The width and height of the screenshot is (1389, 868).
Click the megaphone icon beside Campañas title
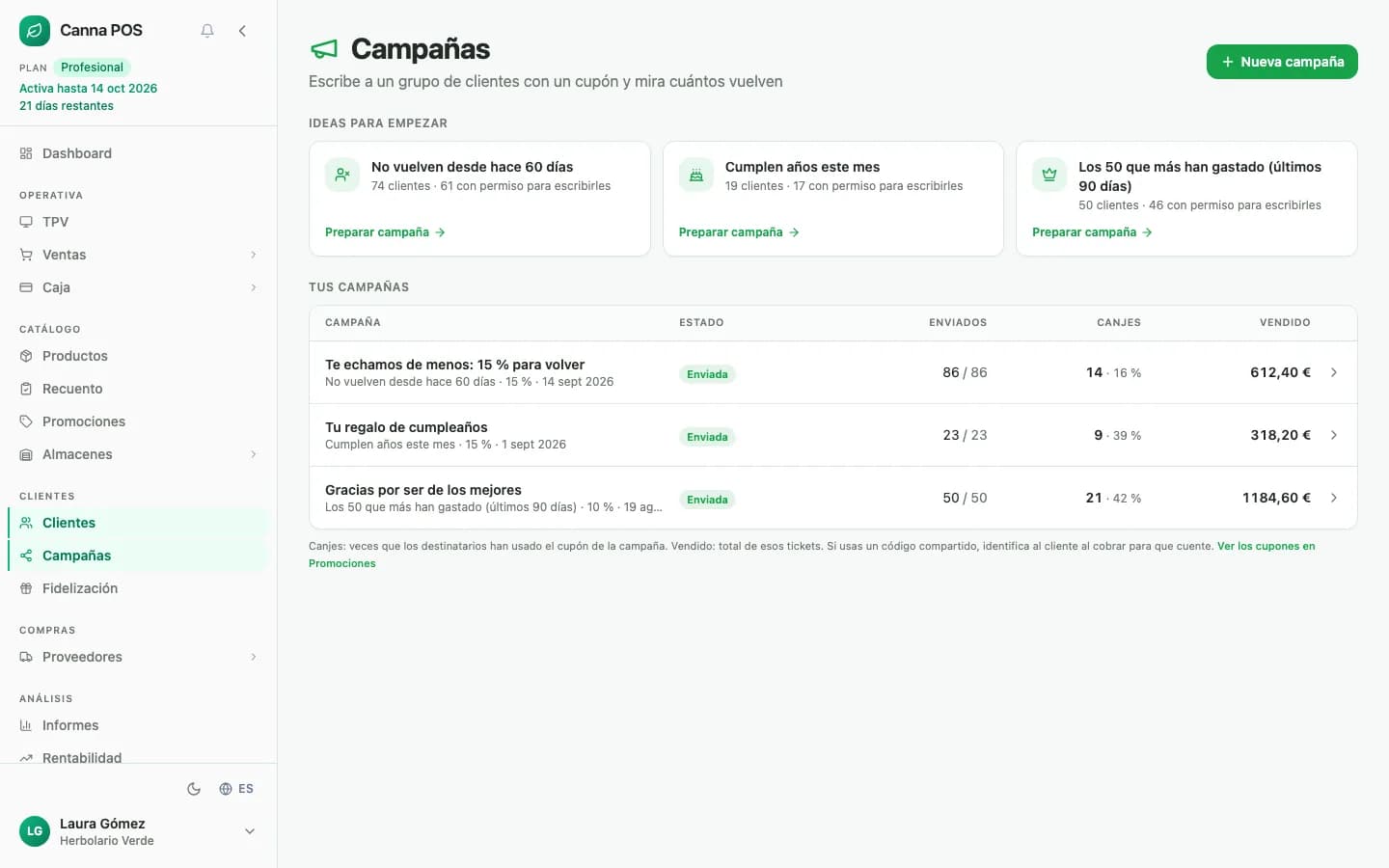coord(324,49)
